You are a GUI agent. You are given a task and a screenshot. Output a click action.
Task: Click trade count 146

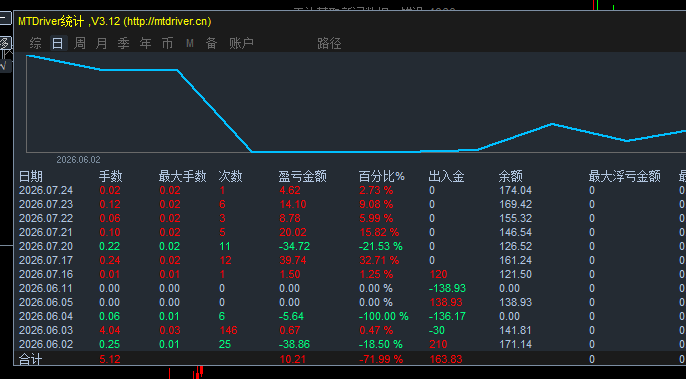coord(228,330)
